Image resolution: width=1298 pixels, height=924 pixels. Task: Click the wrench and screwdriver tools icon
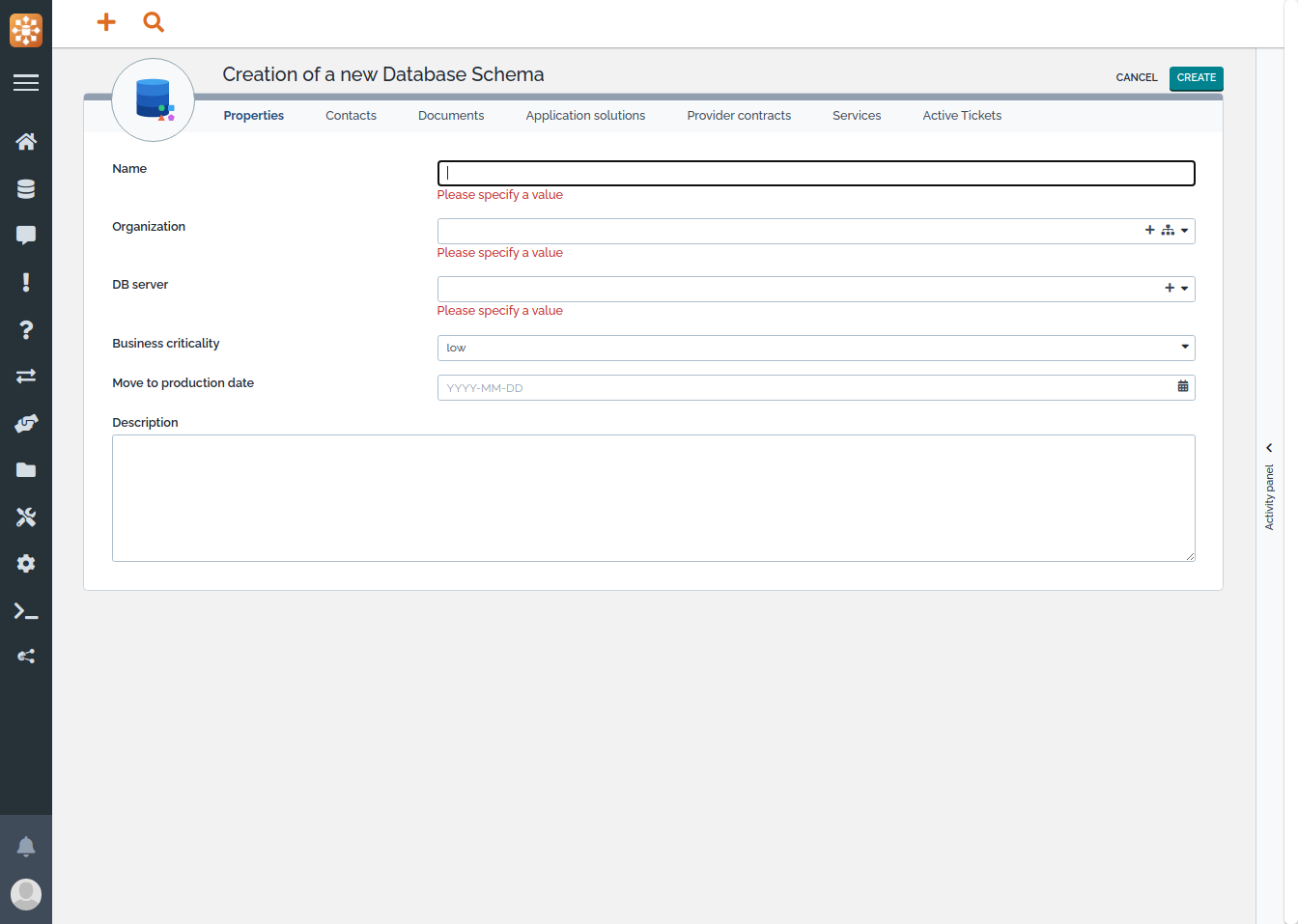[x=26, y=518]
